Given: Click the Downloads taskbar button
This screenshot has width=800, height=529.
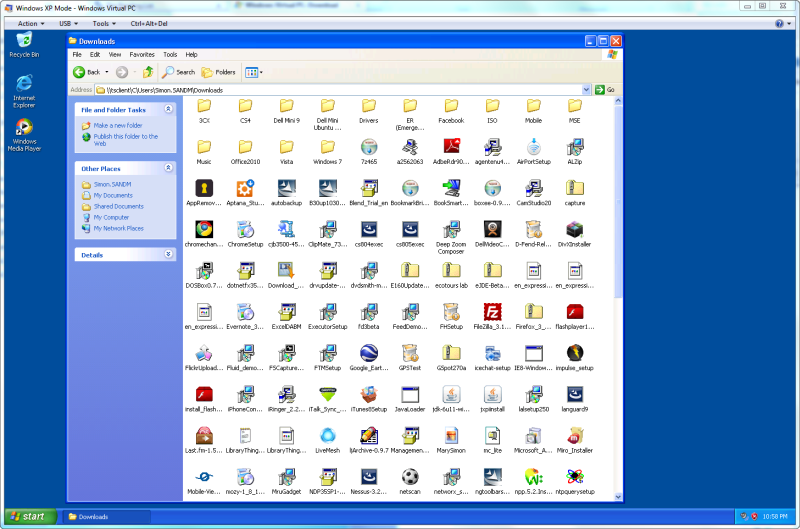Looking at the screenshot, I should click(107, 517).
